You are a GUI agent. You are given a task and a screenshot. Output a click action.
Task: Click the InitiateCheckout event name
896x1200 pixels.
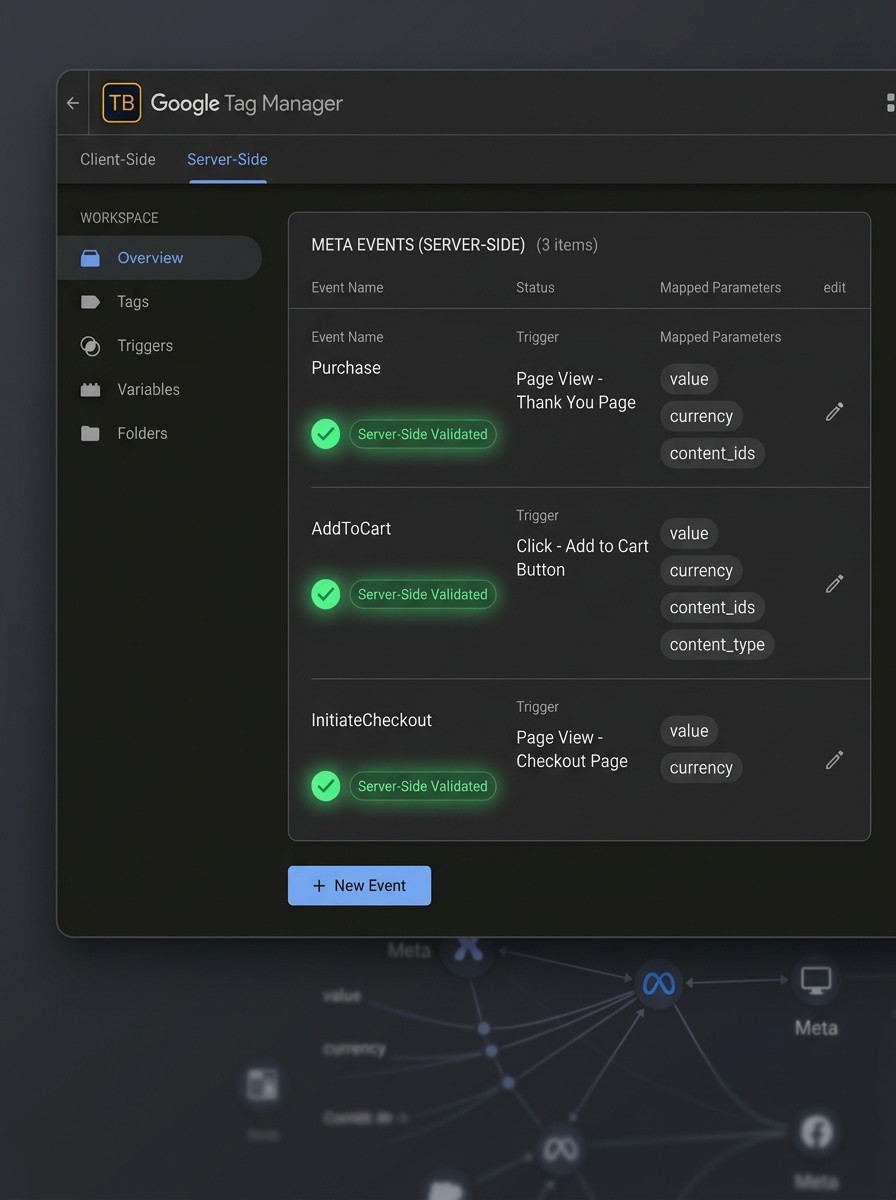tap(372, 720)
